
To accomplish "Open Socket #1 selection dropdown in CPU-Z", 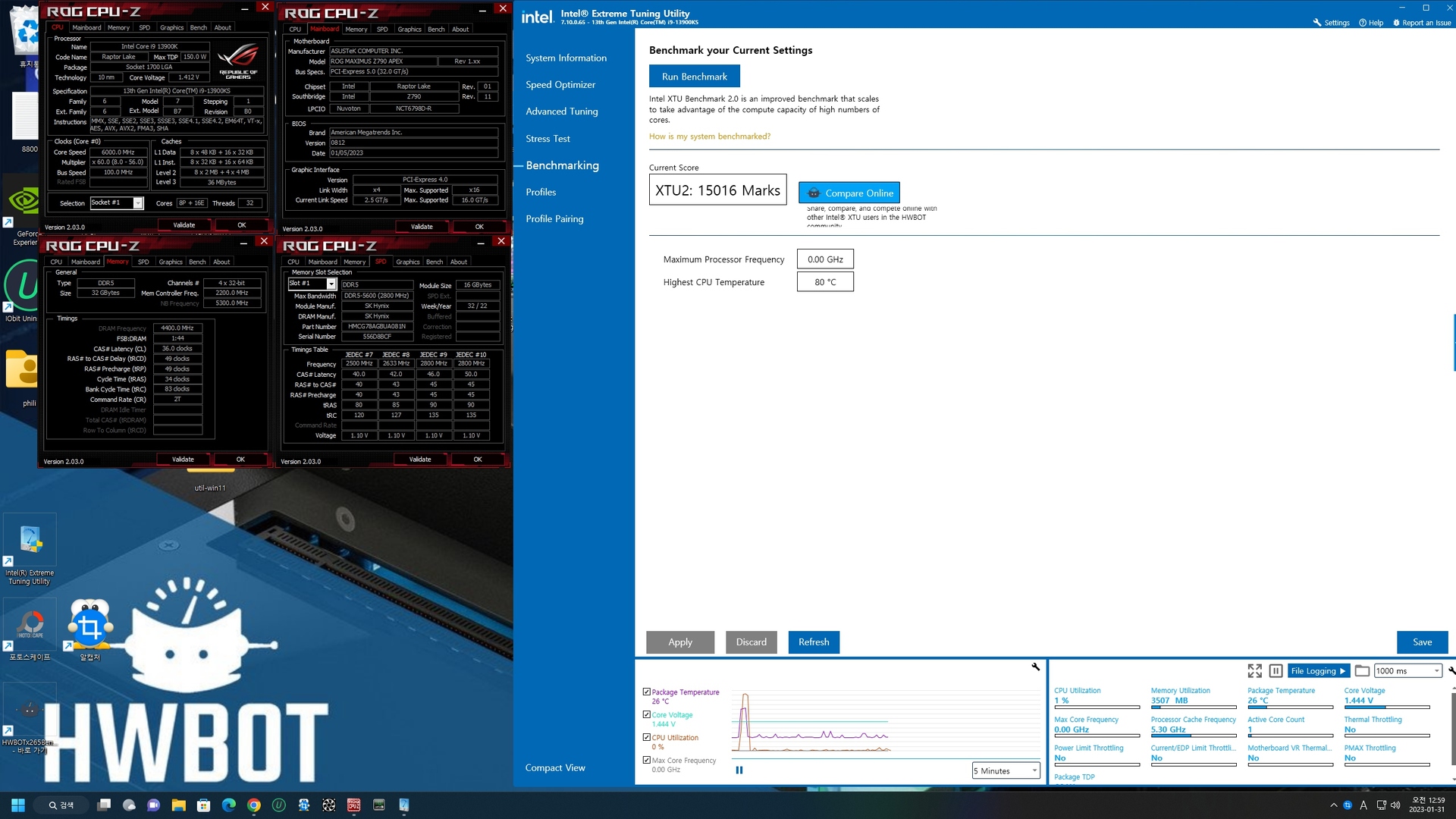I will click(x=117, y=202).
